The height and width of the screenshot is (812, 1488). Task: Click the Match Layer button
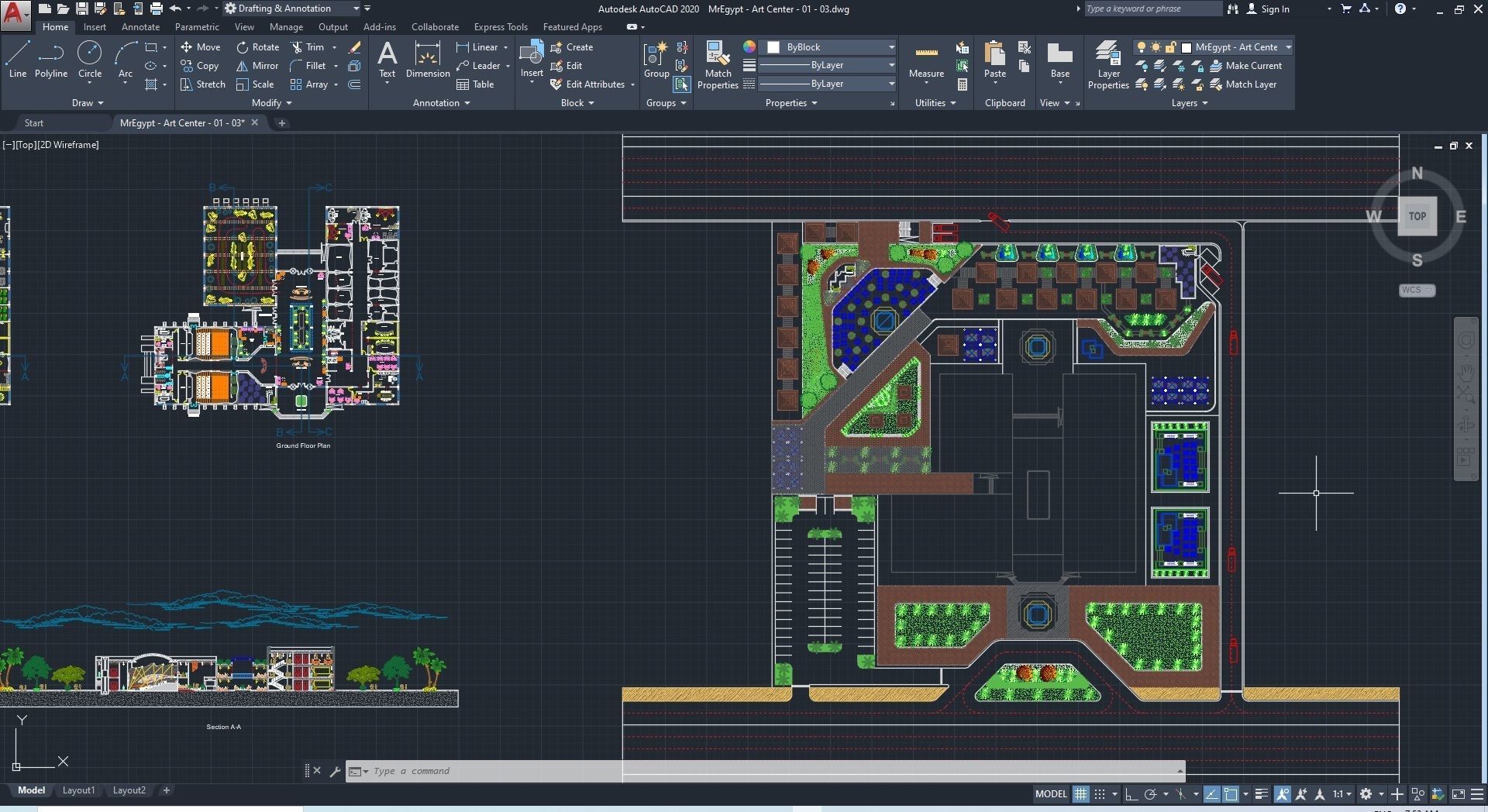(1243, 84)
